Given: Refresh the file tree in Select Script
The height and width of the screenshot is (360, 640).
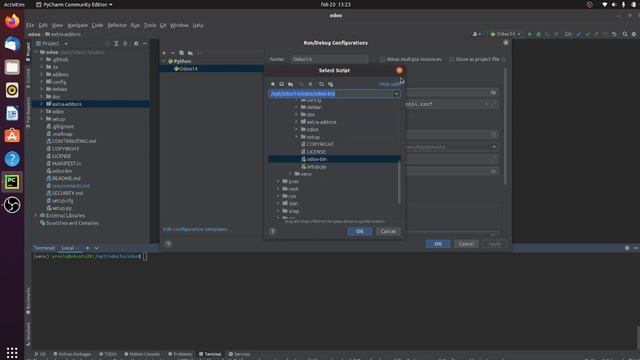Looking at the screenshot, I should 321,84.
